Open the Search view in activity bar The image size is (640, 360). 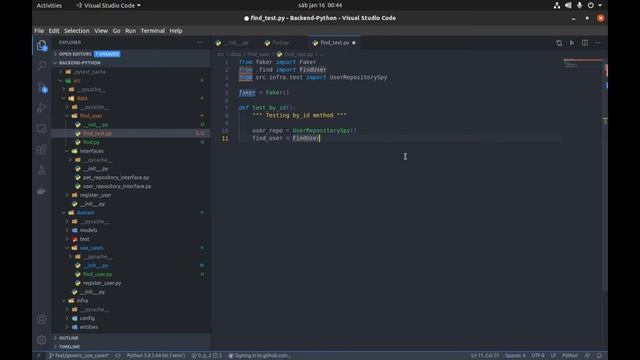42,66
